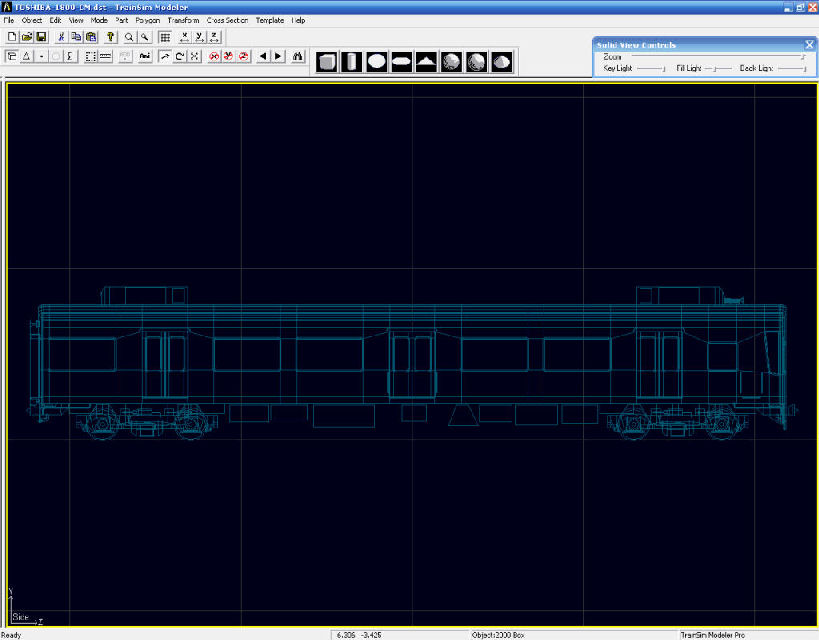
Task: Adjust the Zoom slider in Solid View Controls
Action: pos(801,57)
